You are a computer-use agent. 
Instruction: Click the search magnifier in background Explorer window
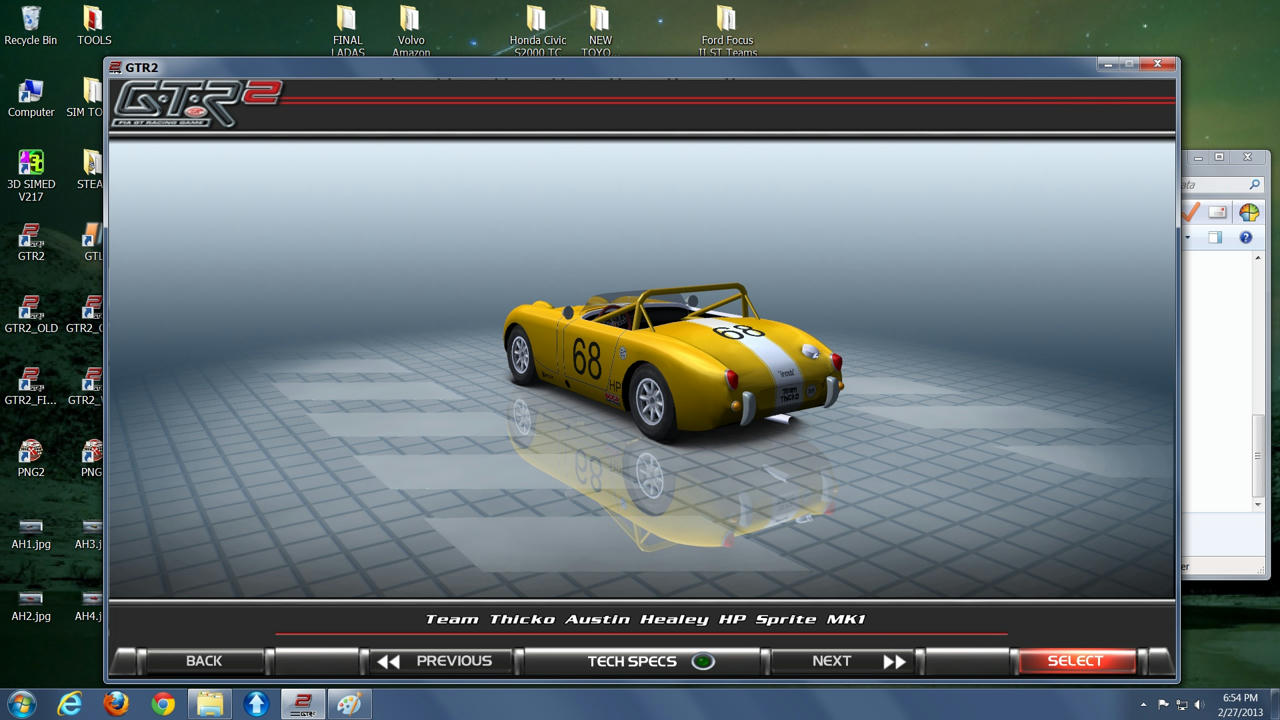point(1254,185)
